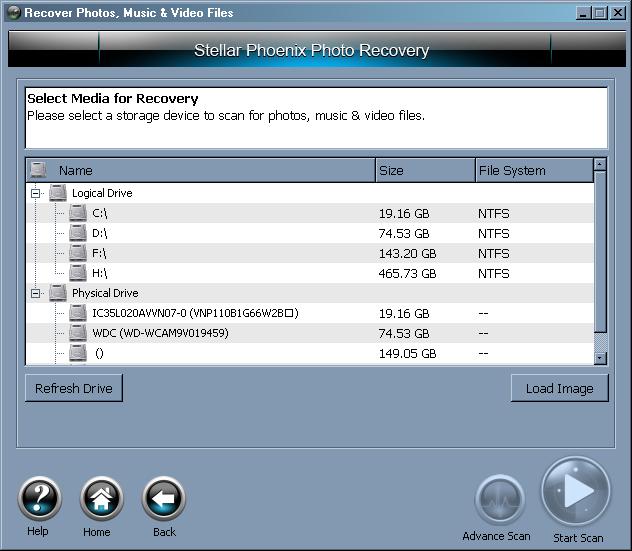Image resolution: width=632 pixels, height=551 pixels.
Task: Click the scrollbar up arrow
Action: 600,164
